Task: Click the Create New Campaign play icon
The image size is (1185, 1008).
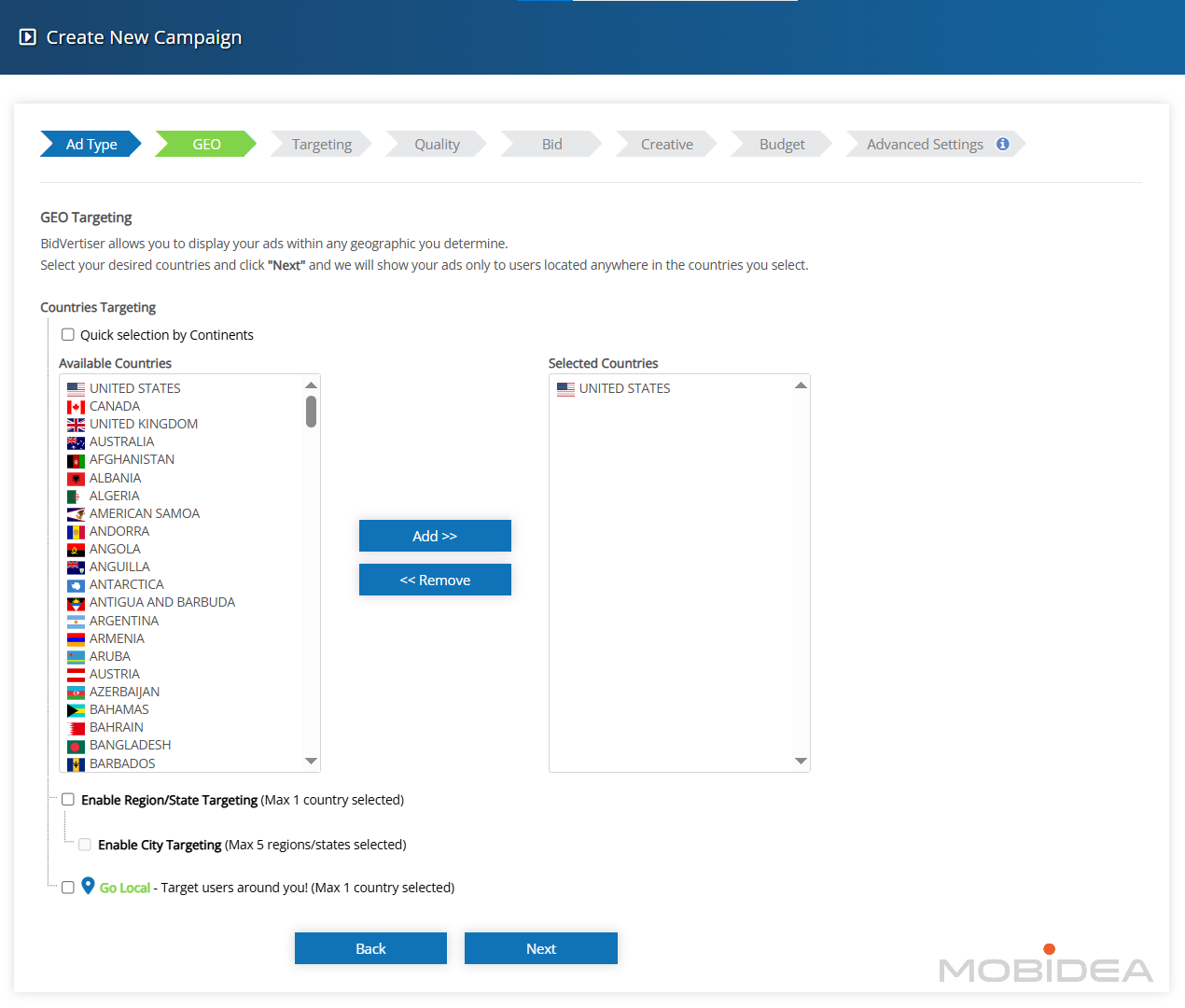Action: (x=28, y=37)
